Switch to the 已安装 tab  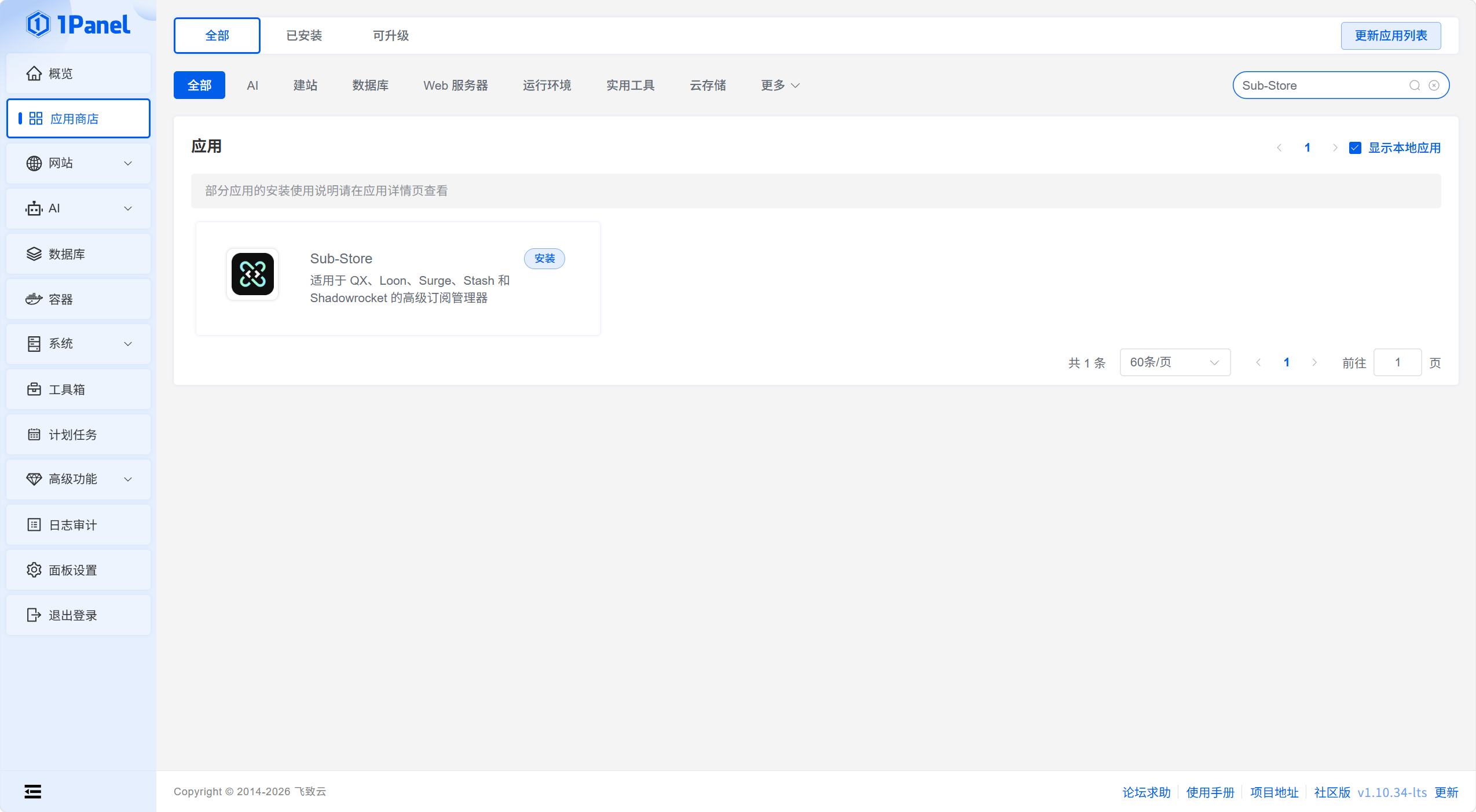[304, 36]
